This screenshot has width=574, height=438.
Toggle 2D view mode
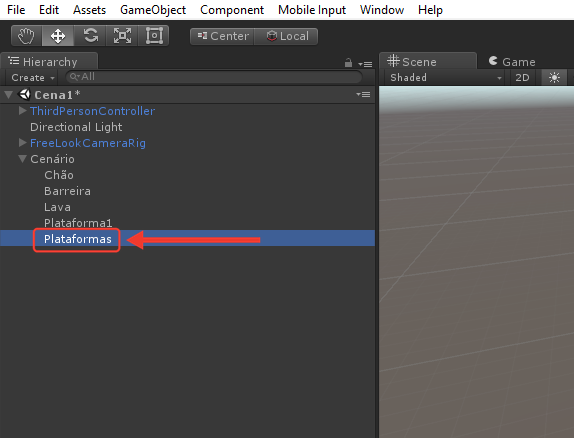(522, 77)
